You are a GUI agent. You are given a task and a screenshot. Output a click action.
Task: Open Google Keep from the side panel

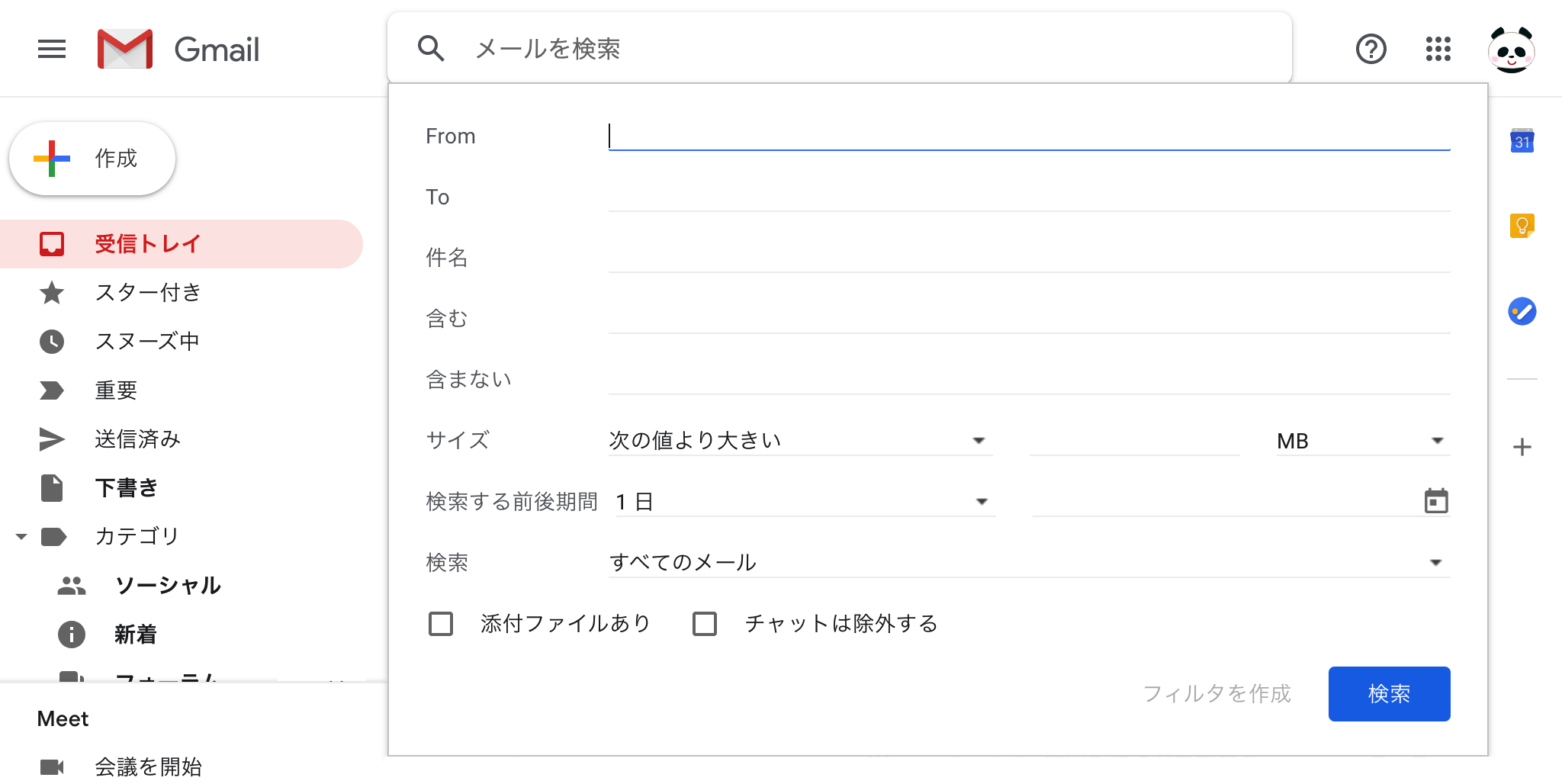[x=1522, y=227]
